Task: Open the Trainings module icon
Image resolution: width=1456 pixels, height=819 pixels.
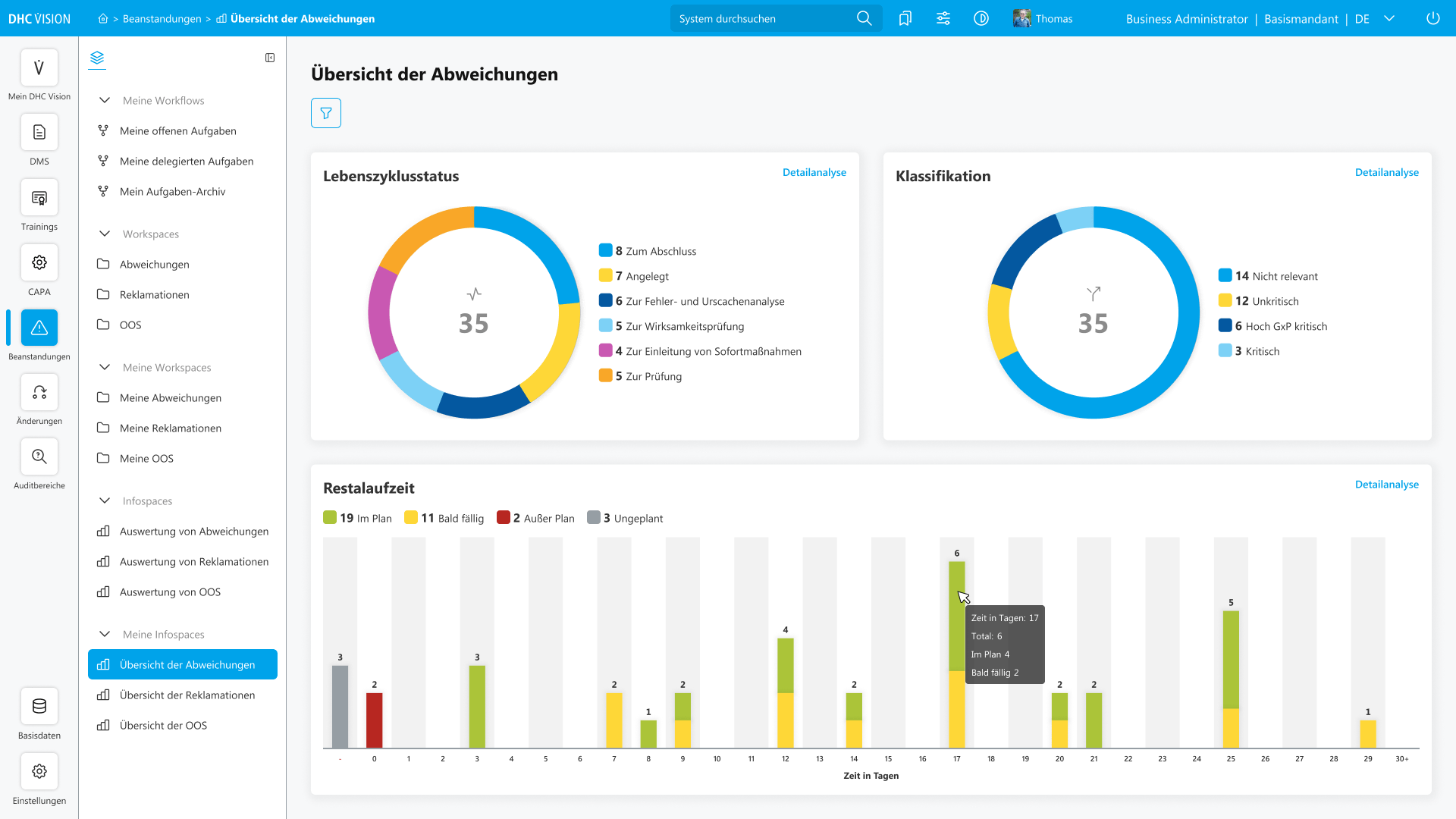Action: click(39, 198)
